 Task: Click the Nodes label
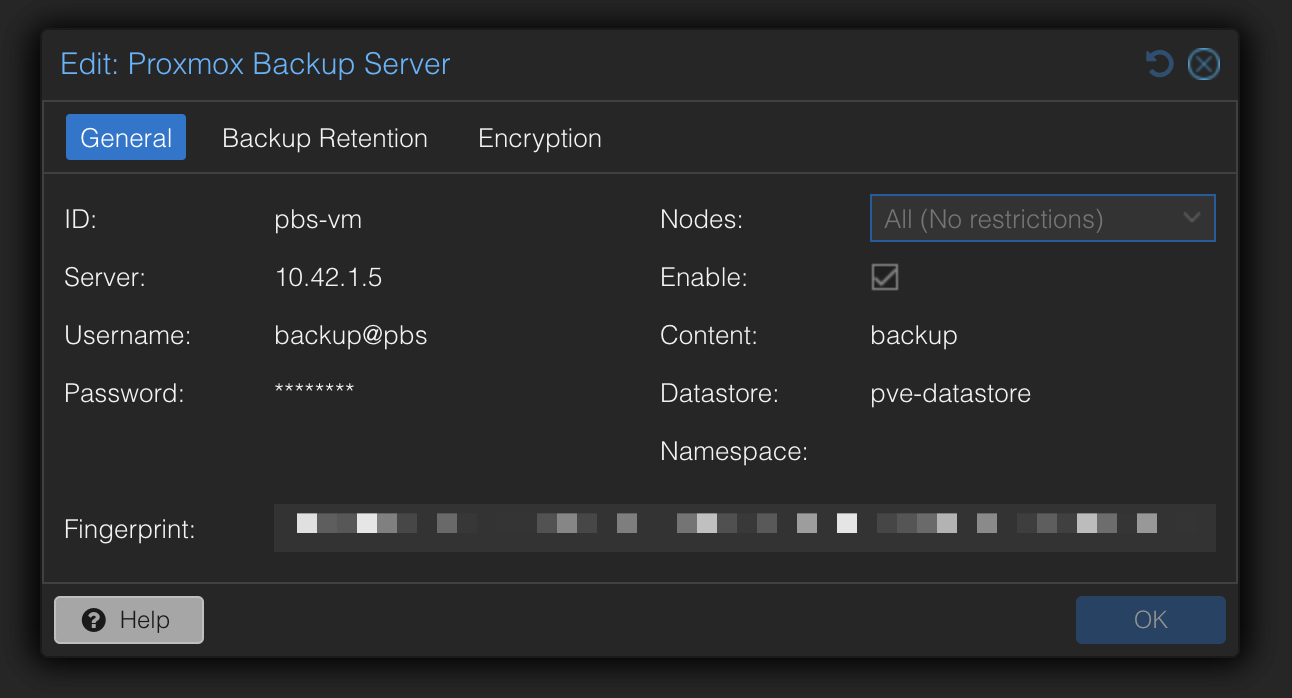(702, 219)
